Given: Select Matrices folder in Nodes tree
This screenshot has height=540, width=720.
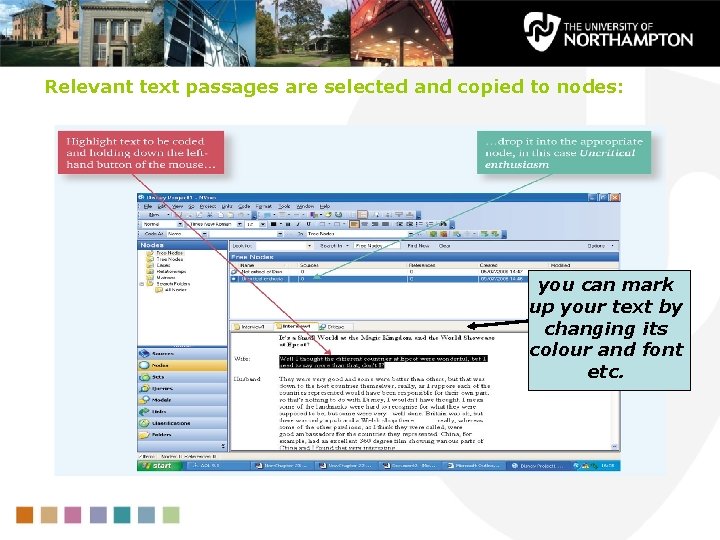Looking at the screenshot, I should coord(161,277).
